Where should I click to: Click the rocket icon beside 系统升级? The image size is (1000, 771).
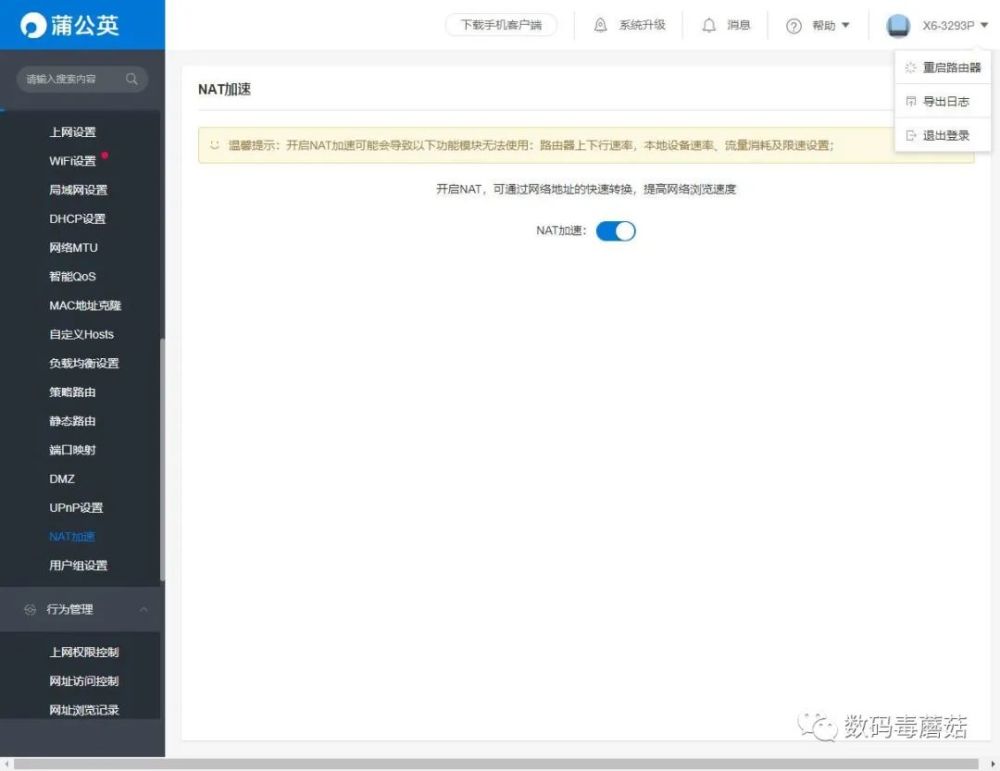[x=600, y=25]
